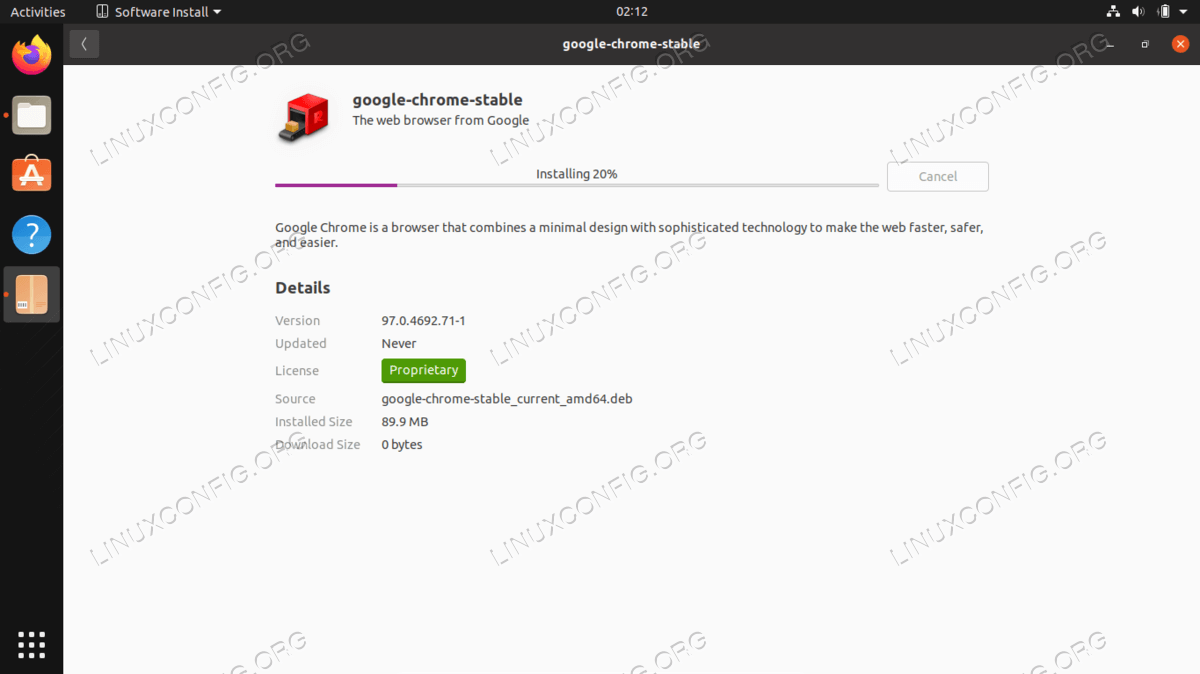Open Firefox from the dock
This screenshot has width=1200, height=674.
pyautogui.click(x=31, y=54)
